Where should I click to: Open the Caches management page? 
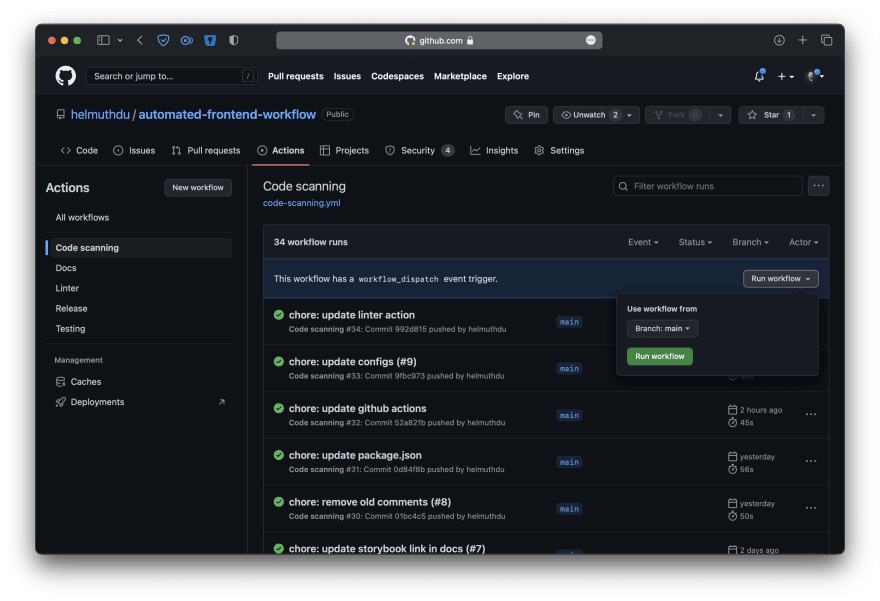coord(86,382)
